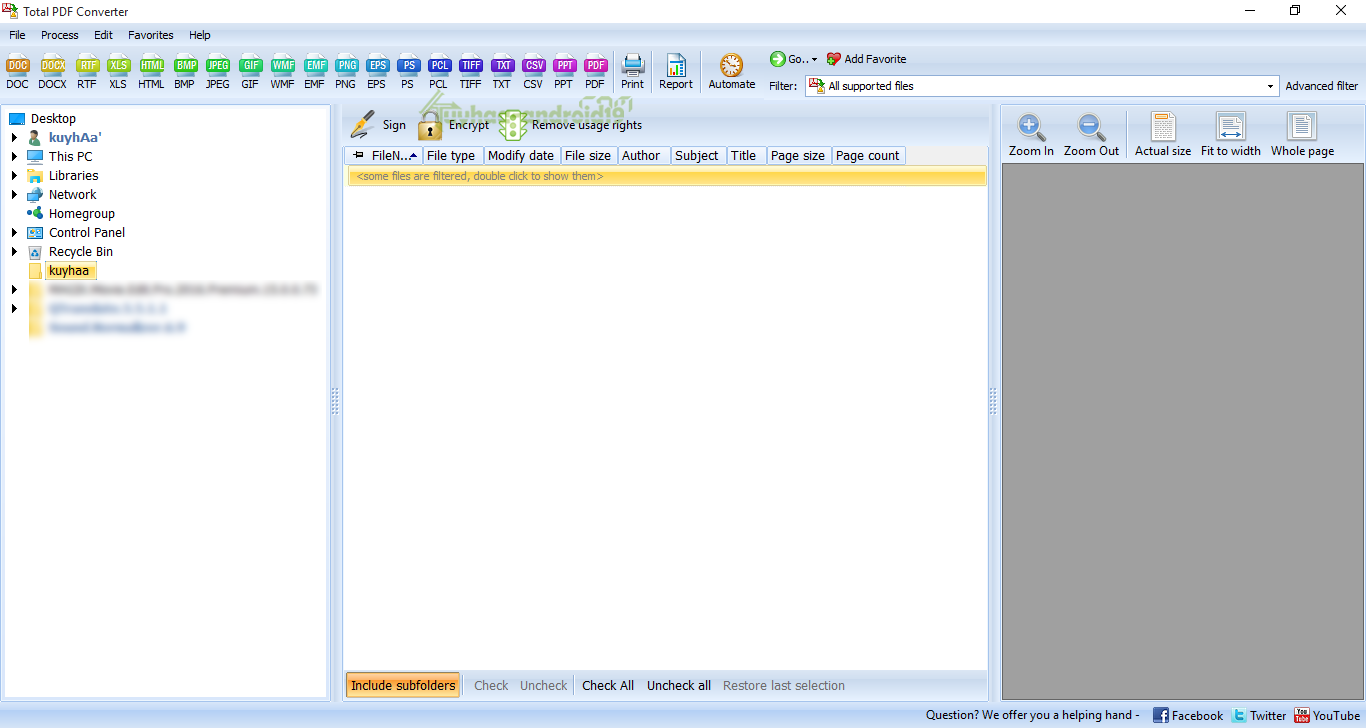This screenshot has height=728, width=1366.
Task: Open Advanced filter
Action: [1322, 86]
